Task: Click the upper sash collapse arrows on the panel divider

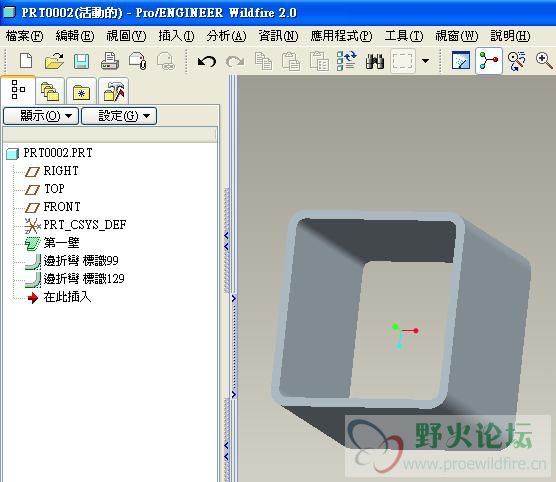Action: [226, 241]
